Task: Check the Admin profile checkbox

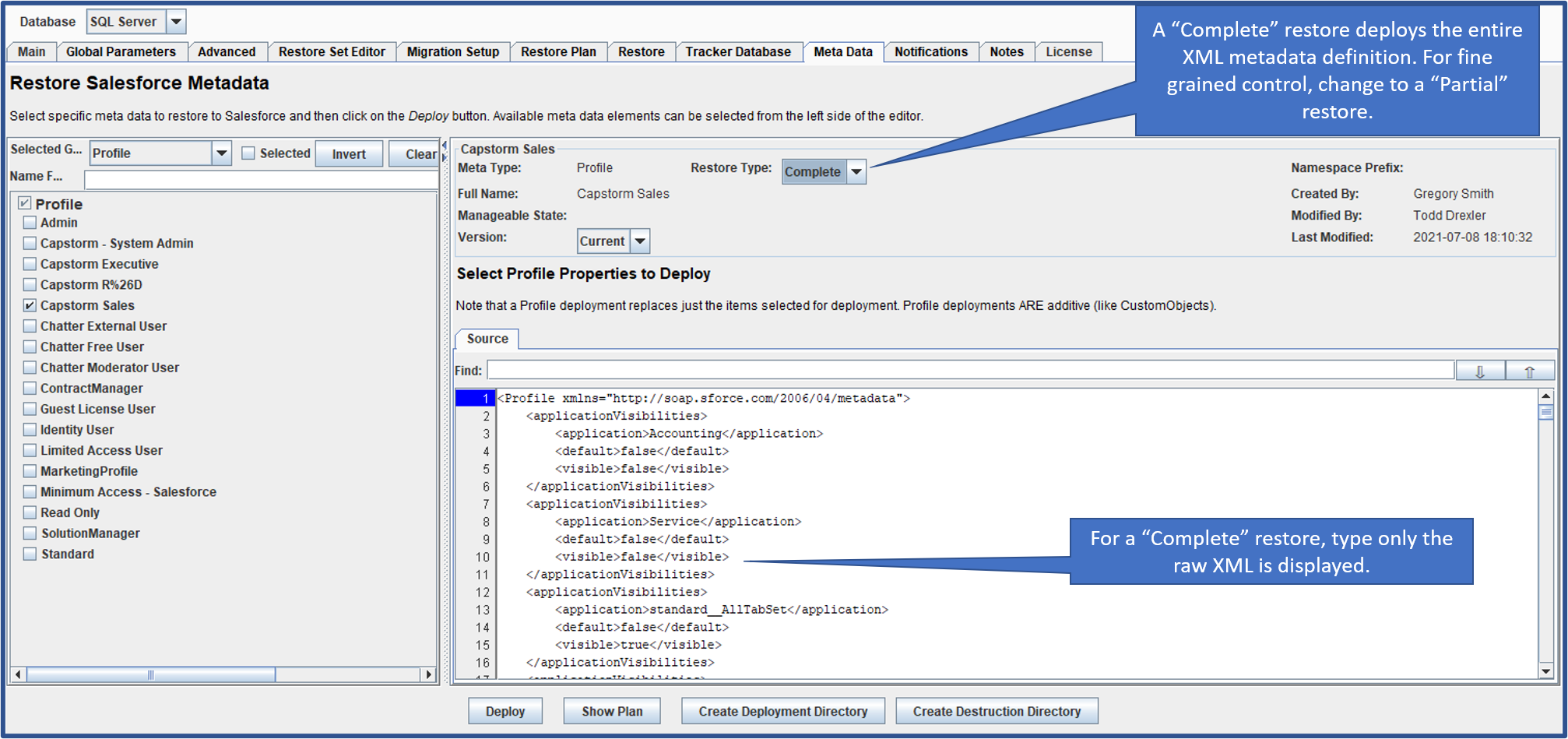Action: 30,223
